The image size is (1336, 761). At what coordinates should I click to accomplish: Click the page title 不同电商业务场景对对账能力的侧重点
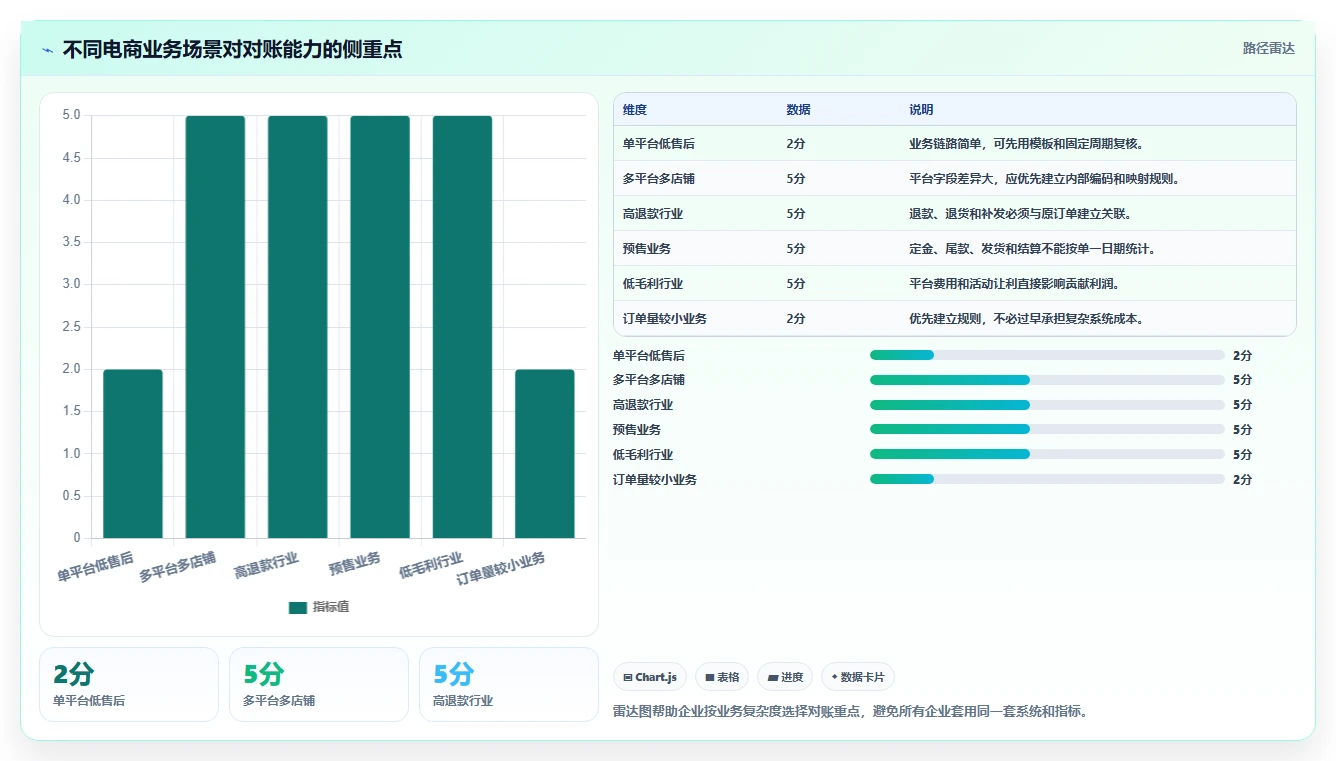232,49
